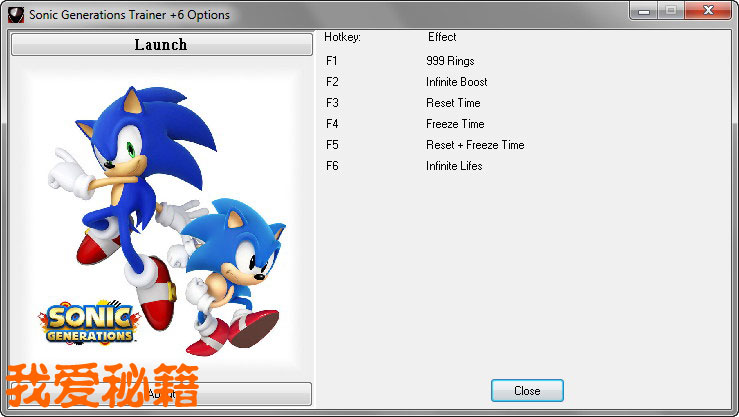Image resolution: width=739 pixels, height=417 pixels.
Task: Click the trainer app icon in title bar
Action: [x=16, y=14]
